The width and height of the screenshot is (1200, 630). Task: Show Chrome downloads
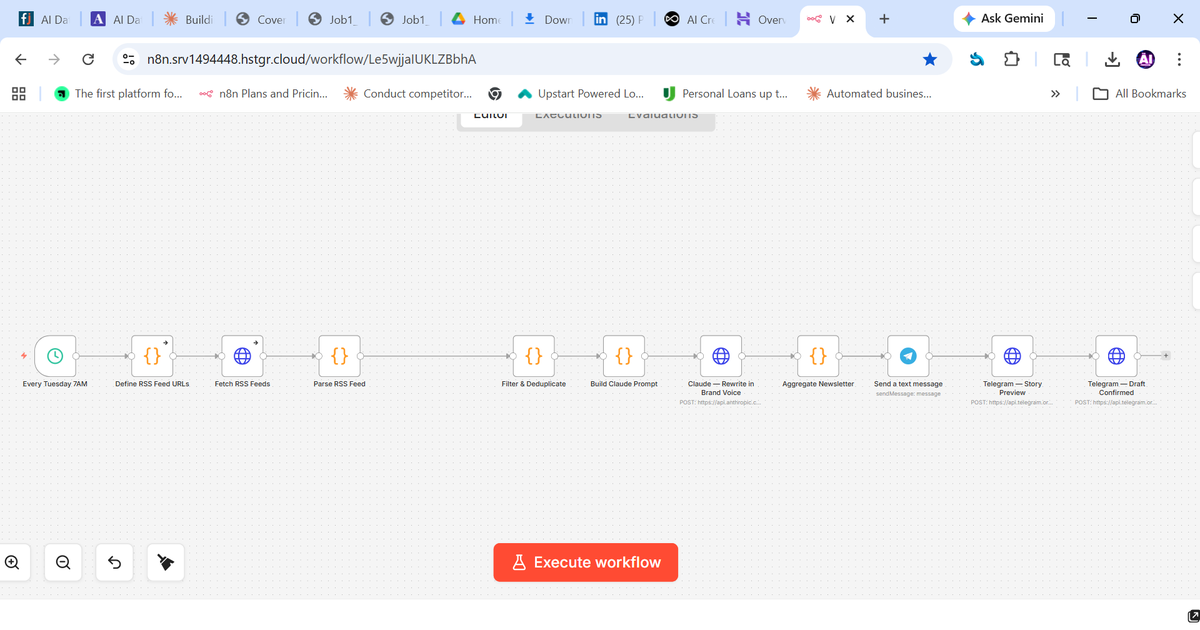point(1111,60)
